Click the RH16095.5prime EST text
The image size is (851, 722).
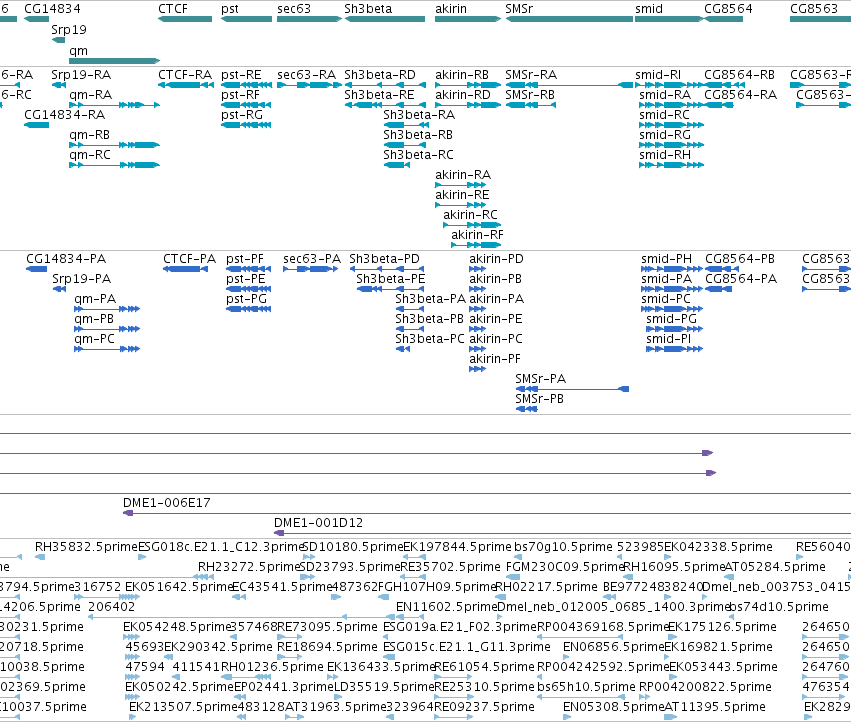(x=674, y=567)
